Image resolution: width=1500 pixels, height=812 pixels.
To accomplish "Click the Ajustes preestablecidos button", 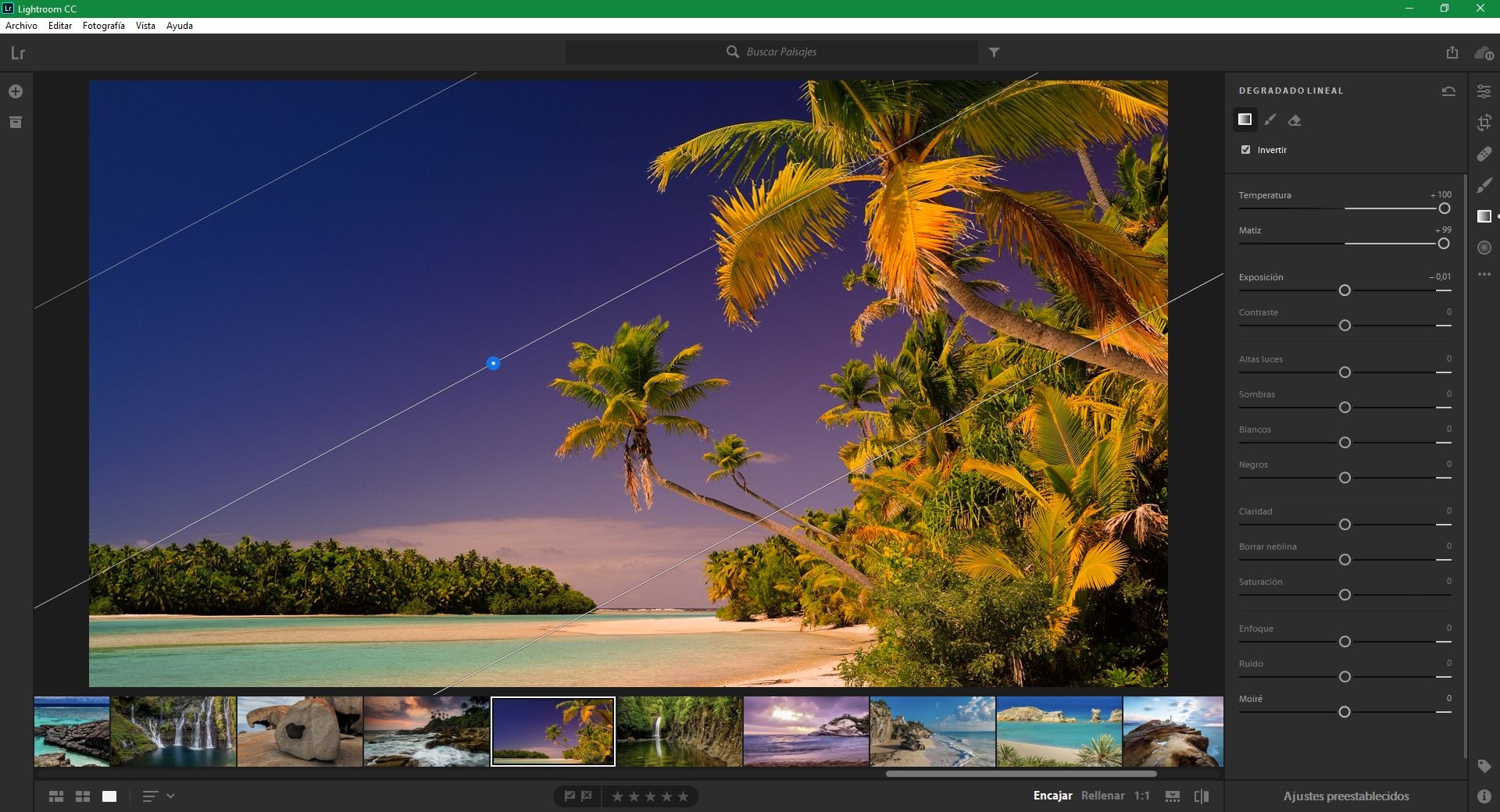I will coord(1345,796).
